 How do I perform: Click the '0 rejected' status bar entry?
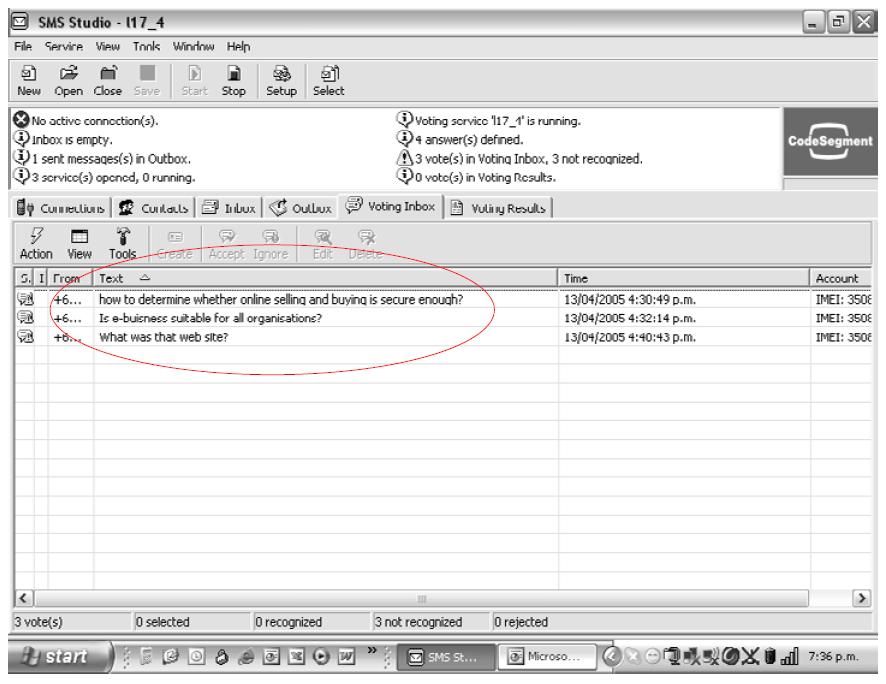coord(681,622)
